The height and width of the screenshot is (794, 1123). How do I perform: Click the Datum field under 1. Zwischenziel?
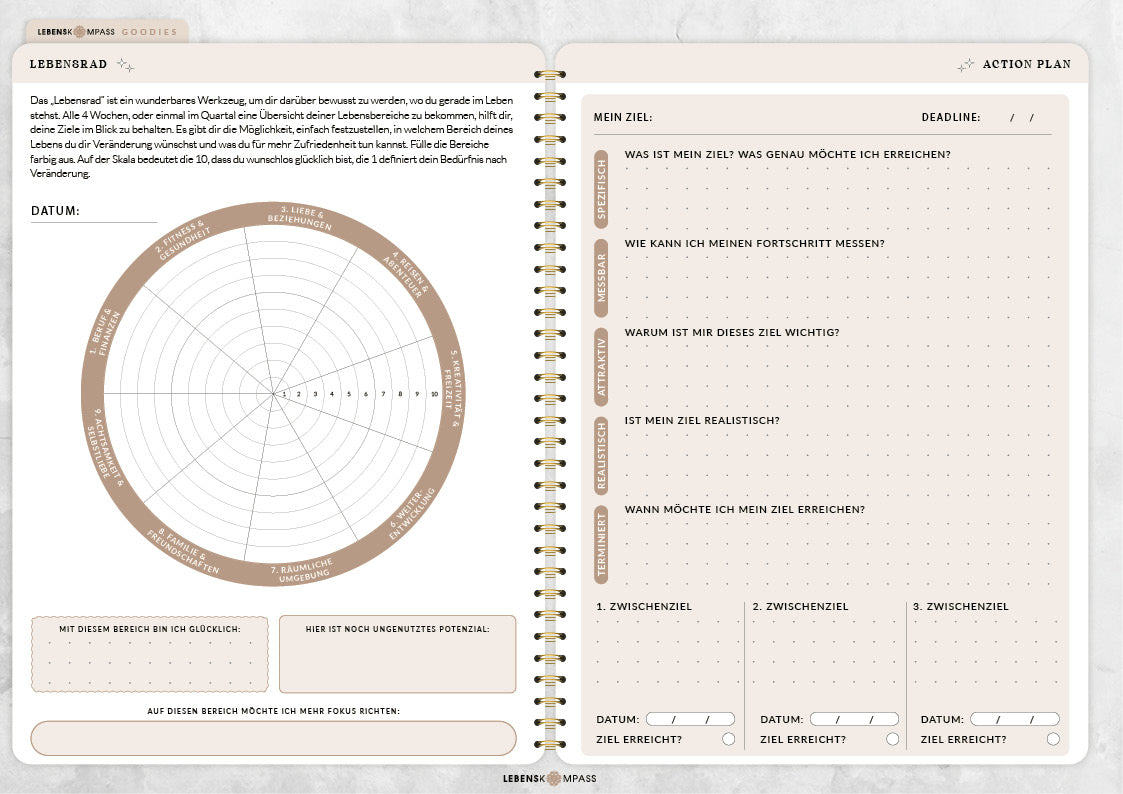690,719
